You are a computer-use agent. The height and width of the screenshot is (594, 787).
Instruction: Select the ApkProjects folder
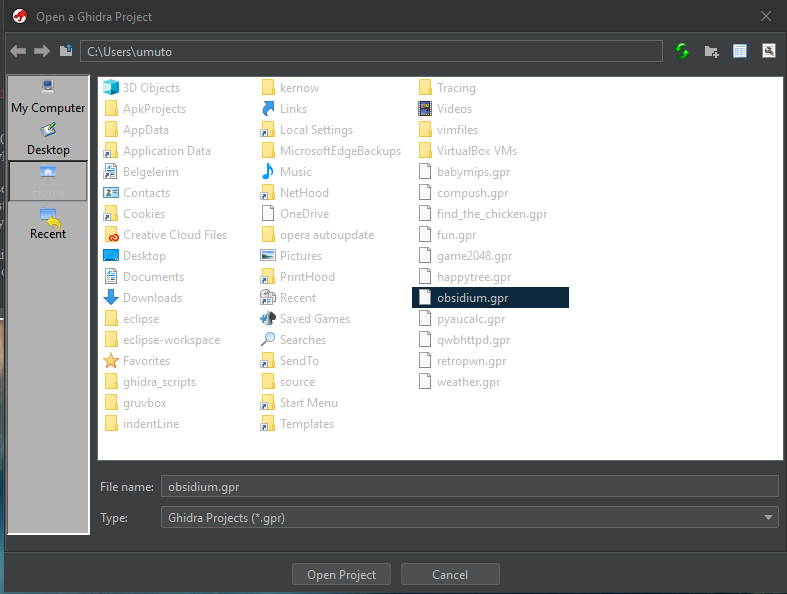[x=146, y=108]
